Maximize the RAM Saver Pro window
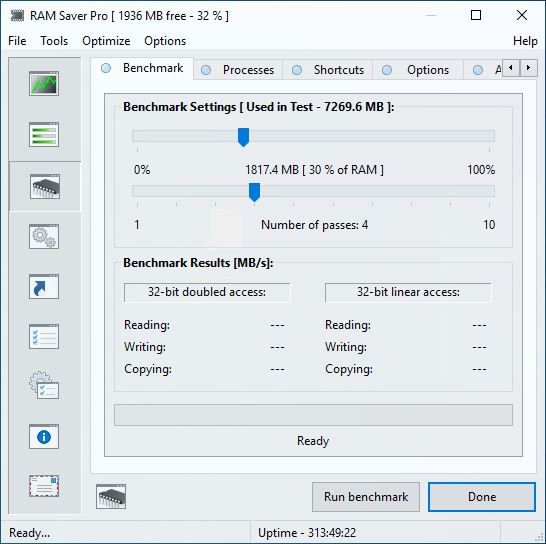Screen dimensions: 546x544 (x=476, y=15)
